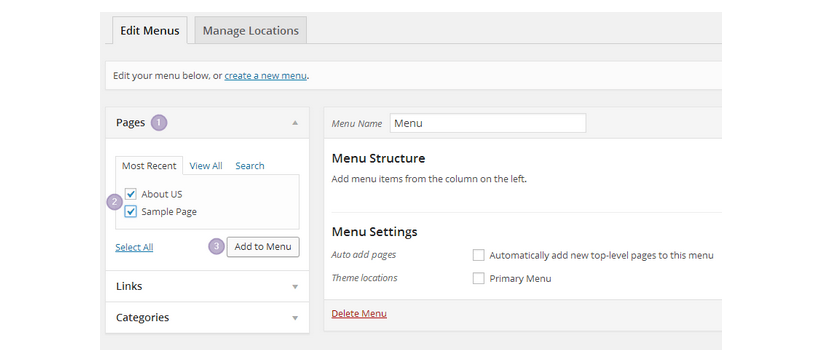Uncheck the About US page checkbox

[131, 194]
